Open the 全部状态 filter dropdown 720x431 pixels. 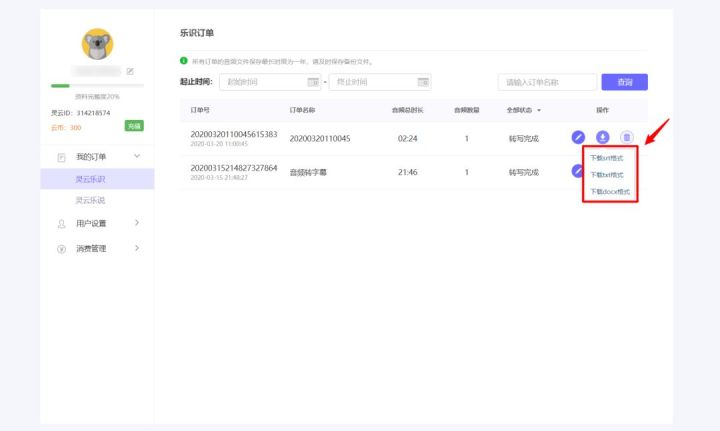[x=524, y=109]
